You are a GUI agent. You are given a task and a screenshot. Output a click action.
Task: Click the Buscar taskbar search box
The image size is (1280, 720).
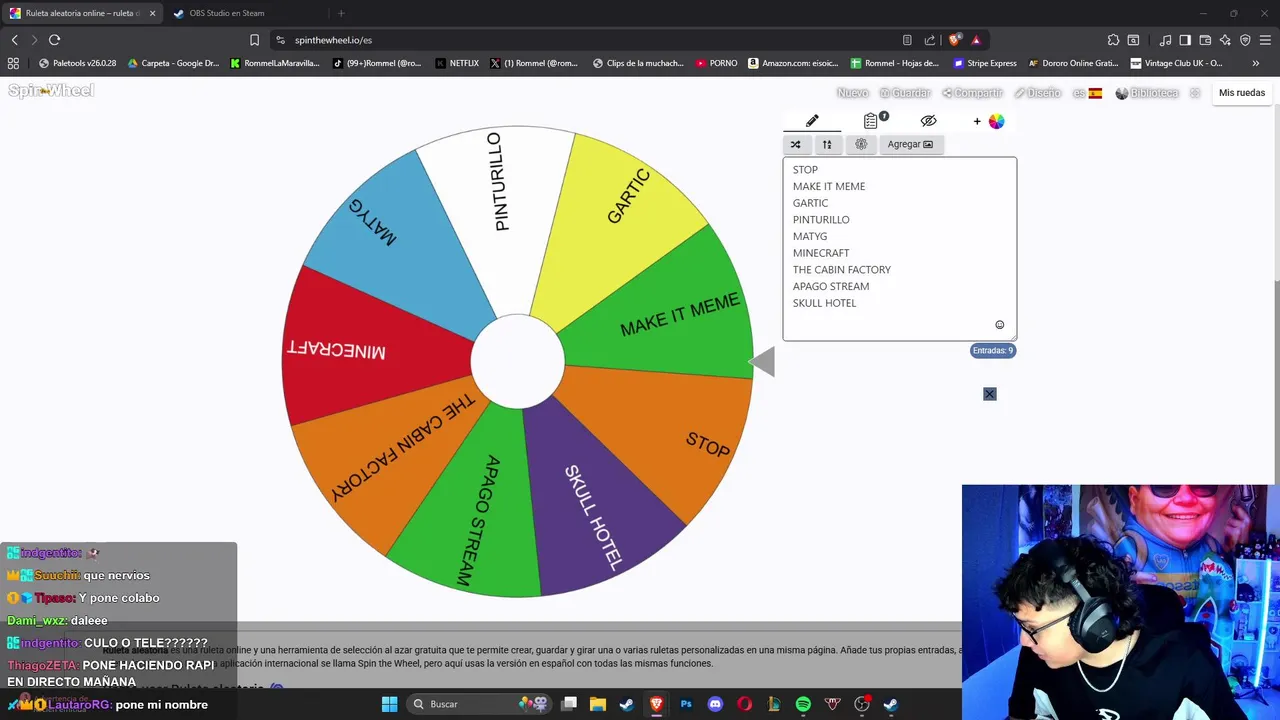tap(480, 704)
